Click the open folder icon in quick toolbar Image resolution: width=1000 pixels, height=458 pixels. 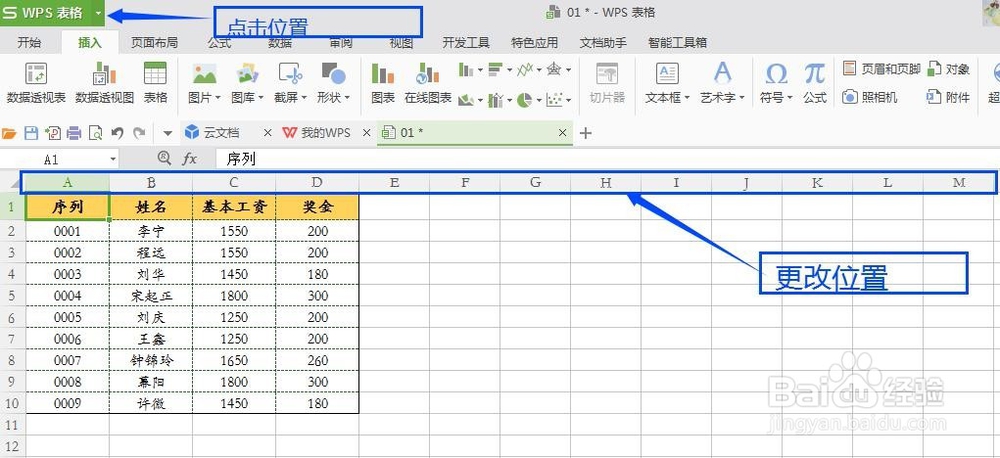coord(9,133)
